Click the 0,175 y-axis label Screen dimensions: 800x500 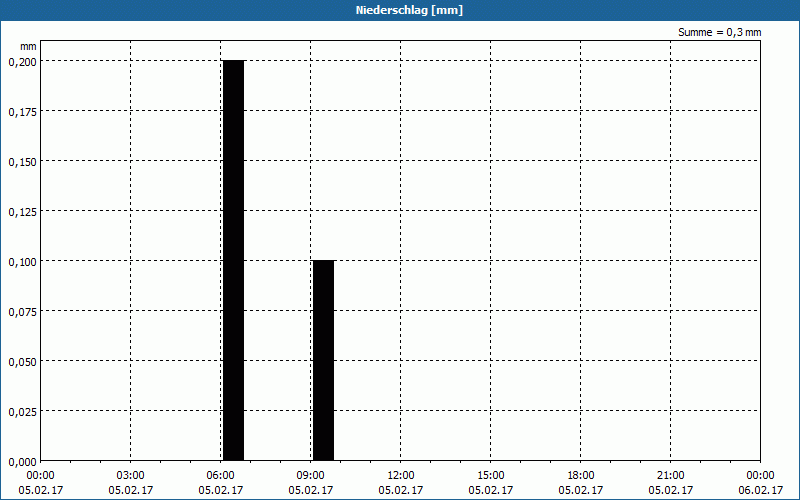(22, 112)
